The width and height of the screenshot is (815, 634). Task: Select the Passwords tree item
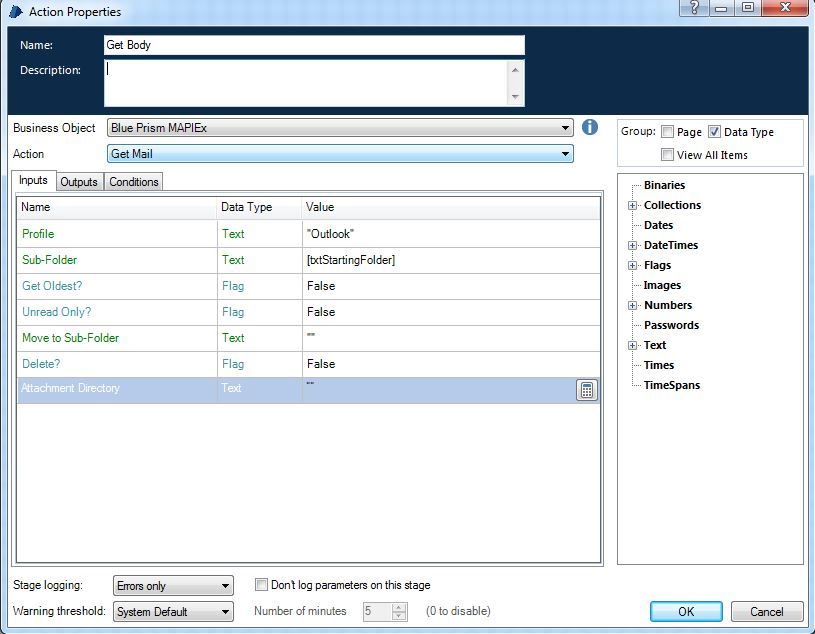(x=672, y=325)
